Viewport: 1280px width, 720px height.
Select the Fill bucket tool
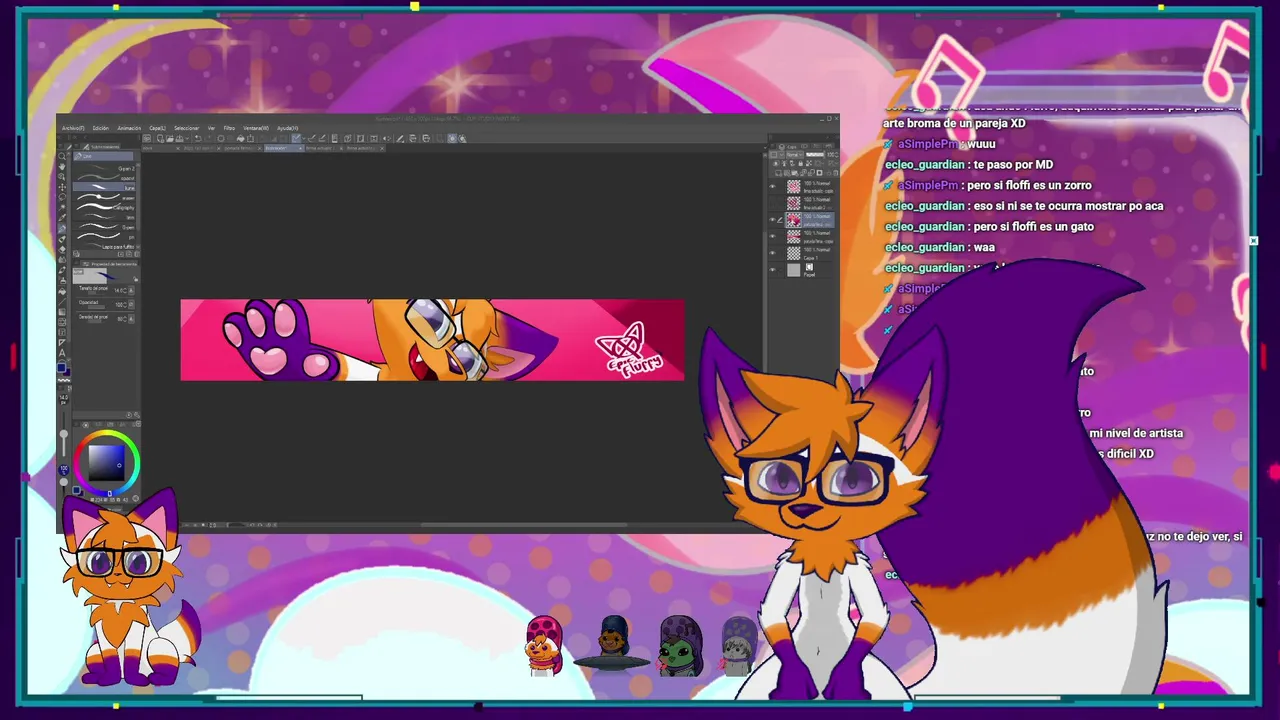(x=62, y=290)
